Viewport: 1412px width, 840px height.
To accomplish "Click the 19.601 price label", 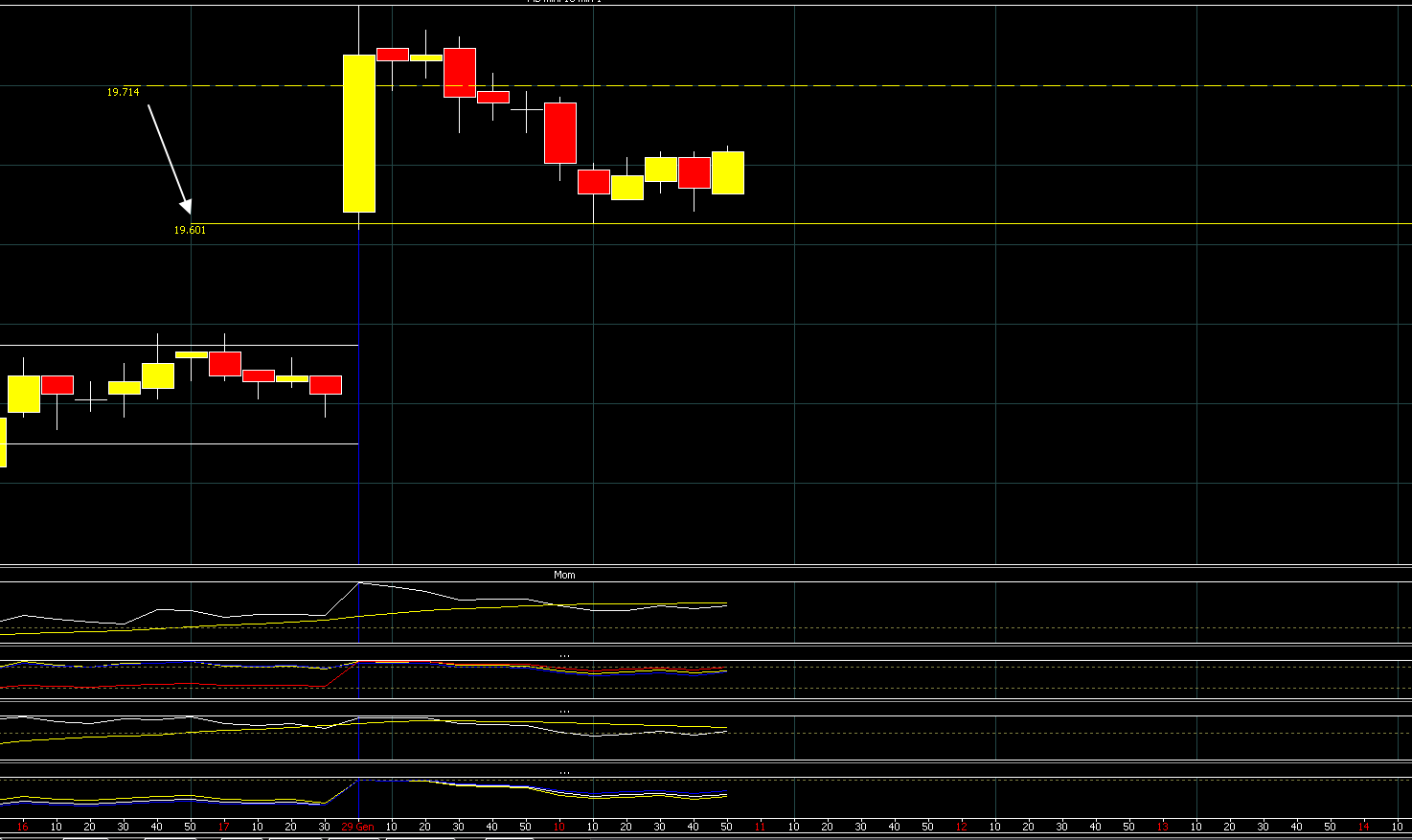I will (190, 230).
